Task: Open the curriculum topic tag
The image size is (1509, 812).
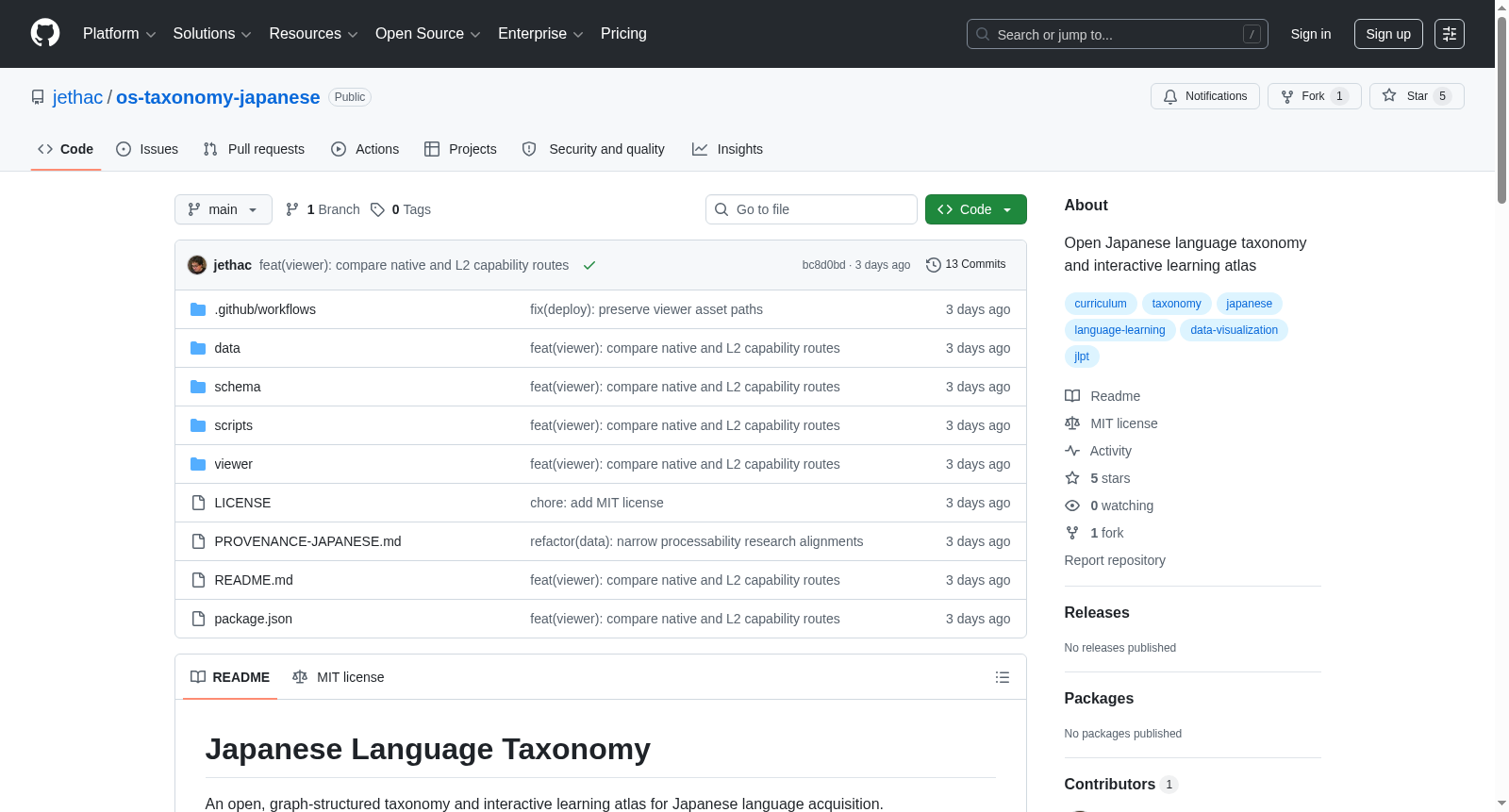Action: pos(1101,304)
